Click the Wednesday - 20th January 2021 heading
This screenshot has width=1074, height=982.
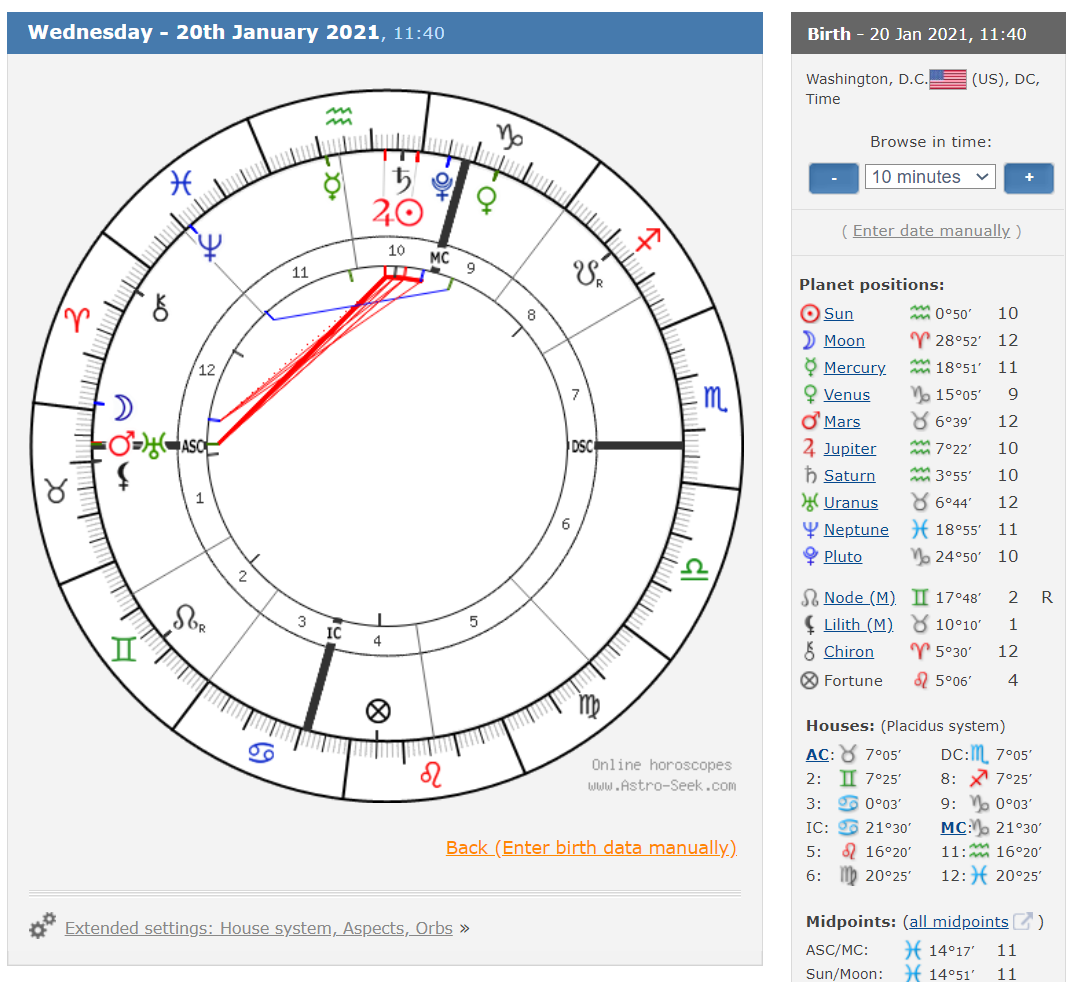(203, 32)
